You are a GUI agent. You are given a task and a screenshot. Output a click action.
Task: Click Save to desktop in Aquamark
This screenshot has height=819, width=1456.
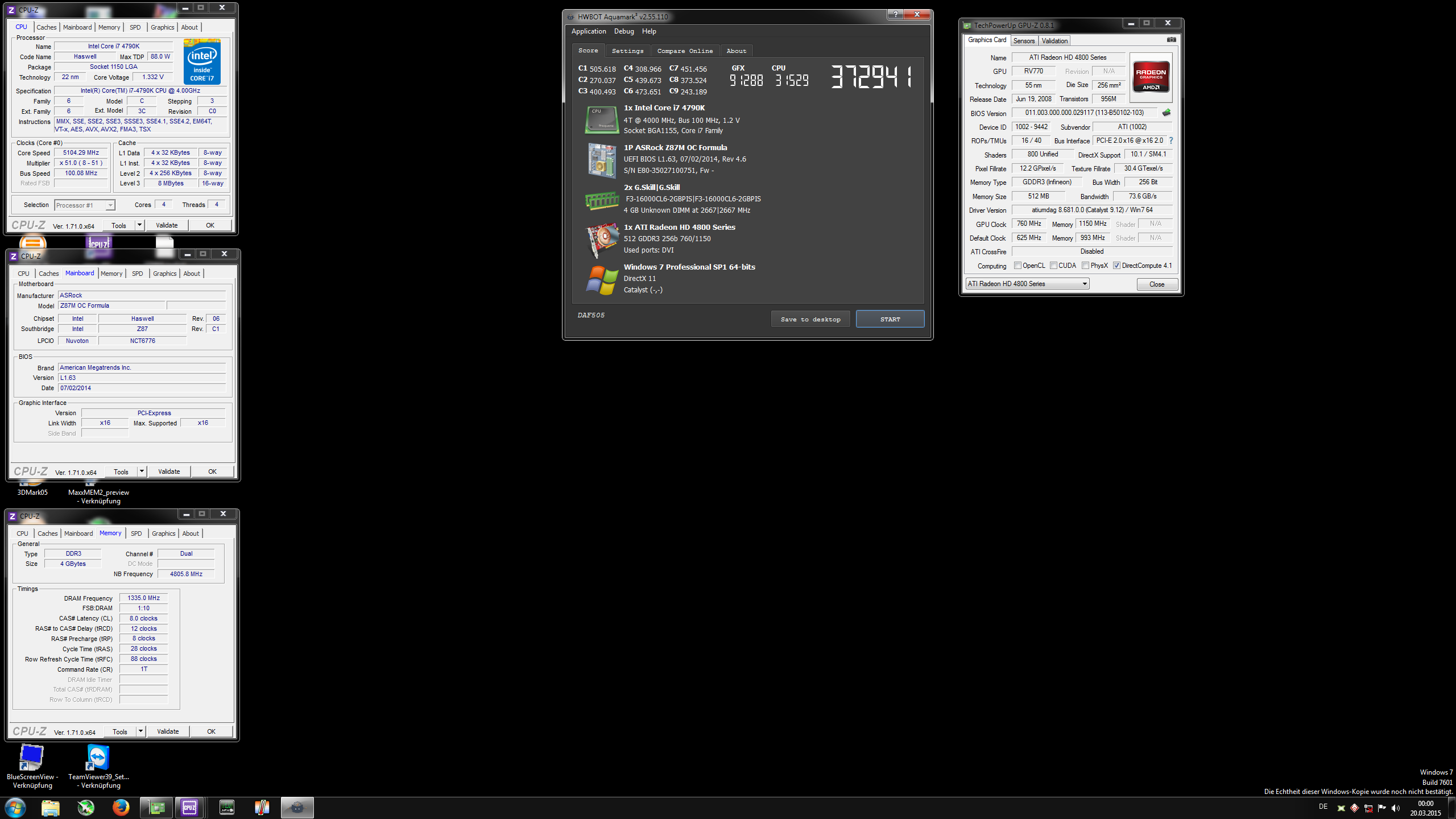point(810,319)
